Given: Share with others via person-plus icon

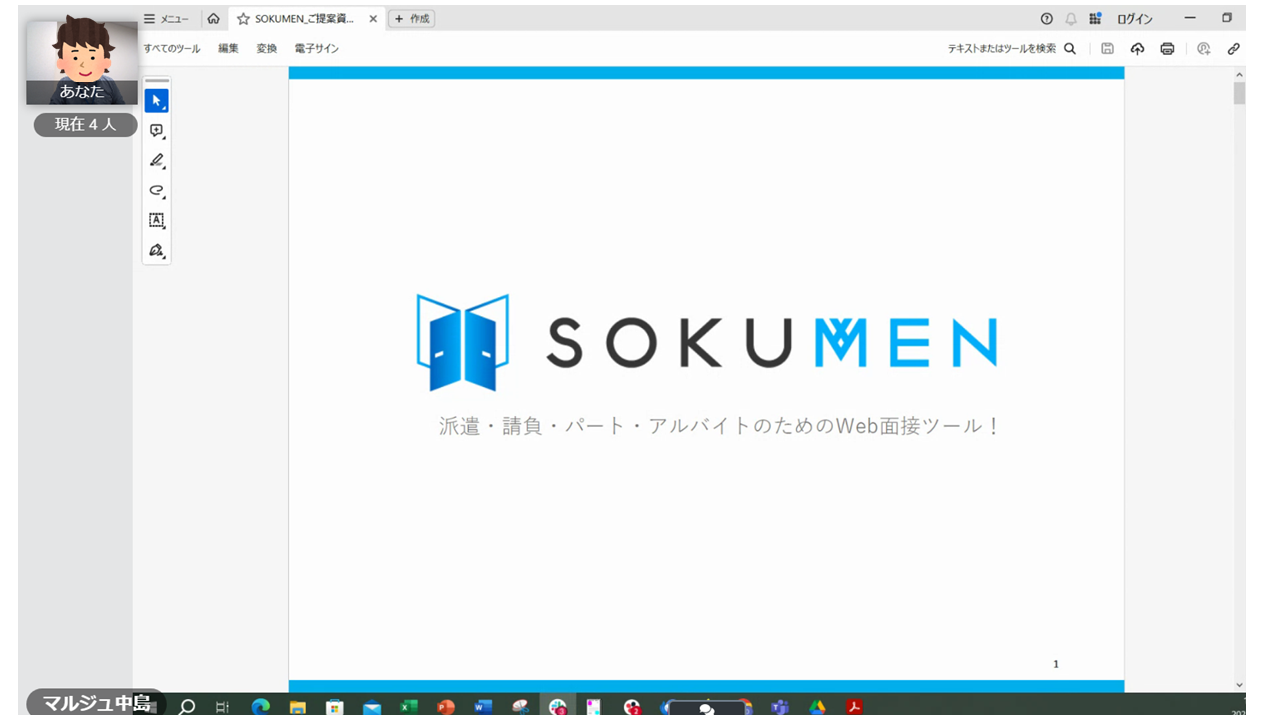Looking at the screenshot, I should [1203, 48].
